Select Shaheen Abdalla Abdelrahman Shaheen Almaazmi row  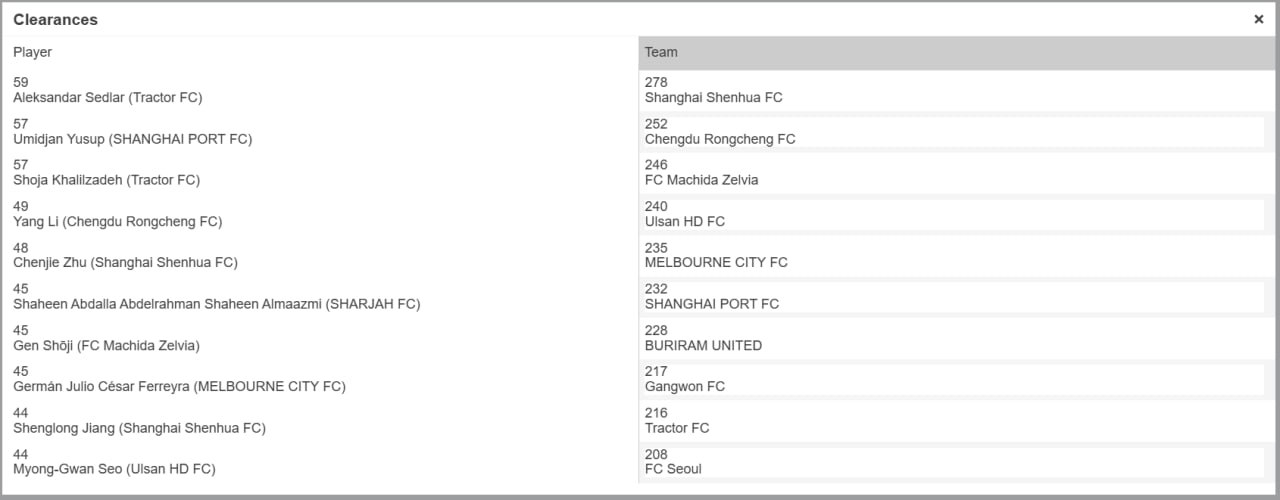click(321, 297)
